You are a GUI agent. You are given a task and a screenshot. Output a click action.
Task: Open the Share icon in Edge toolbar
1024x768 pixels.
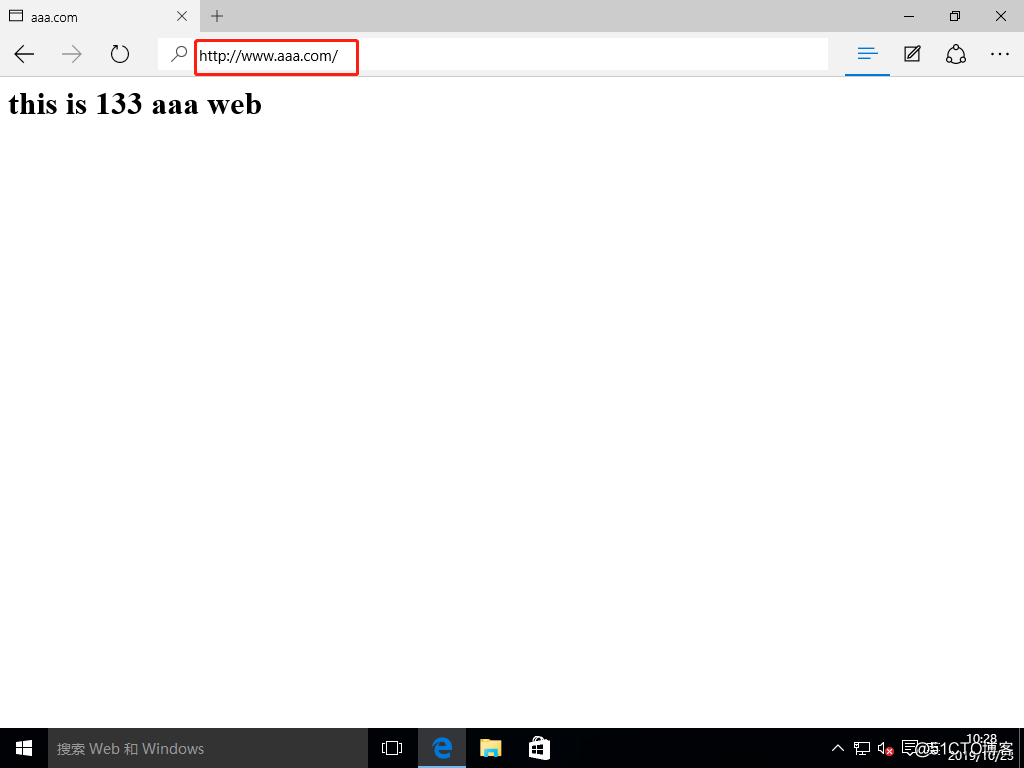click(x=955, y=54)
